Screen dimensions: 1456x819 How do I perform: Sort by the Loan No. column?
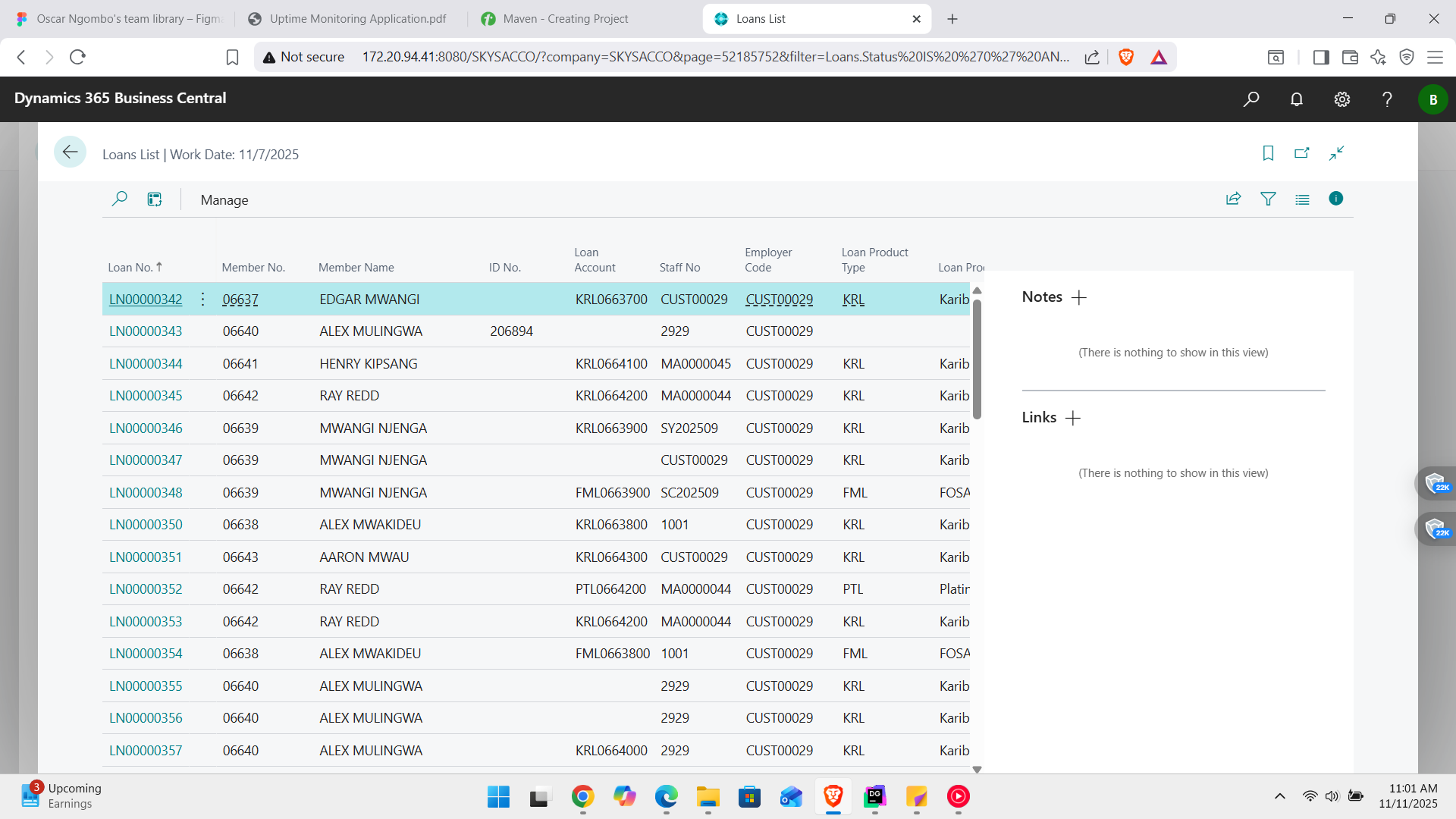tap(134, 267)
